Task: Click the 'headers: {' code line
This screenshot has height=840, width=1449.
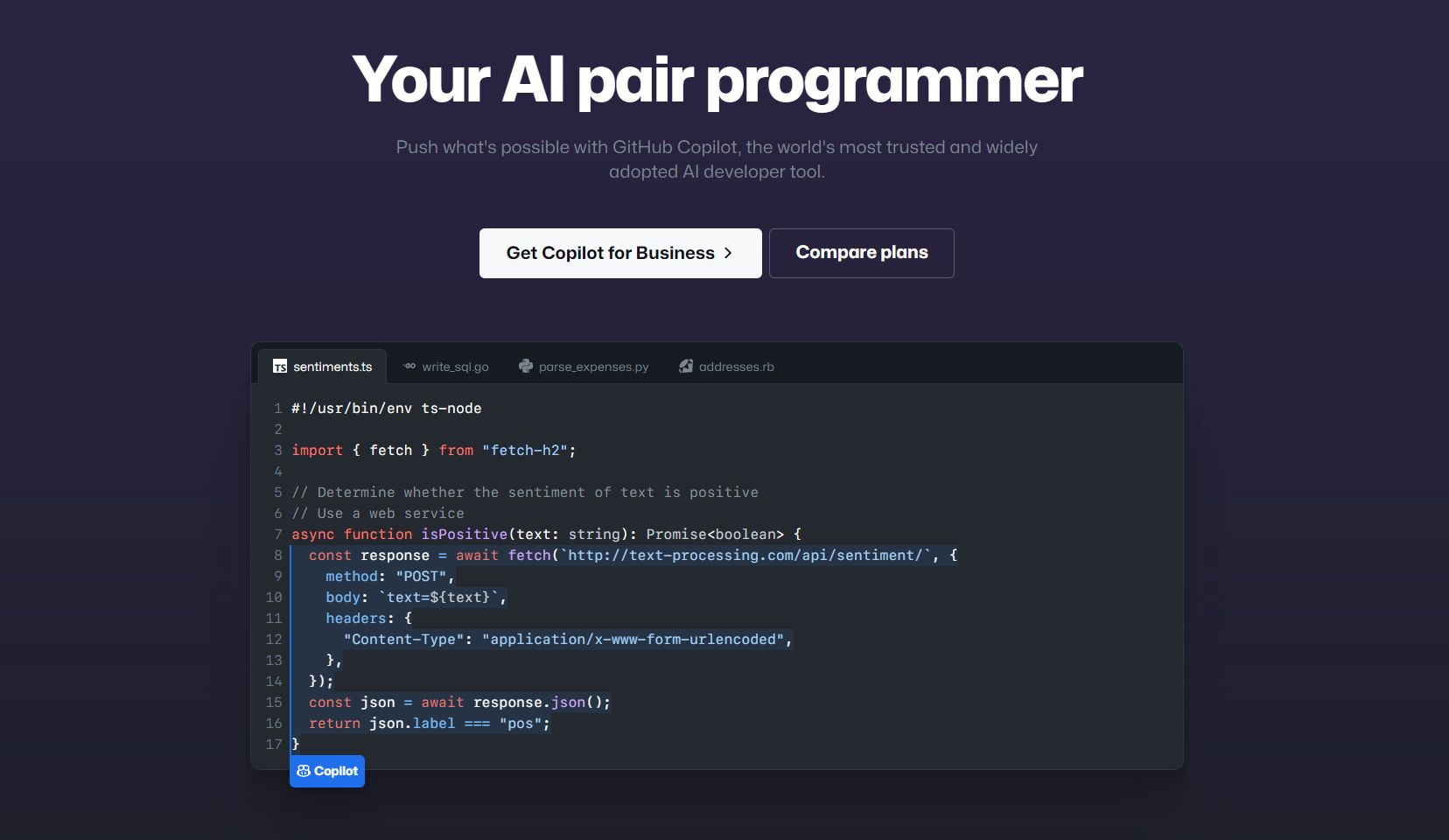Action: 368,619
